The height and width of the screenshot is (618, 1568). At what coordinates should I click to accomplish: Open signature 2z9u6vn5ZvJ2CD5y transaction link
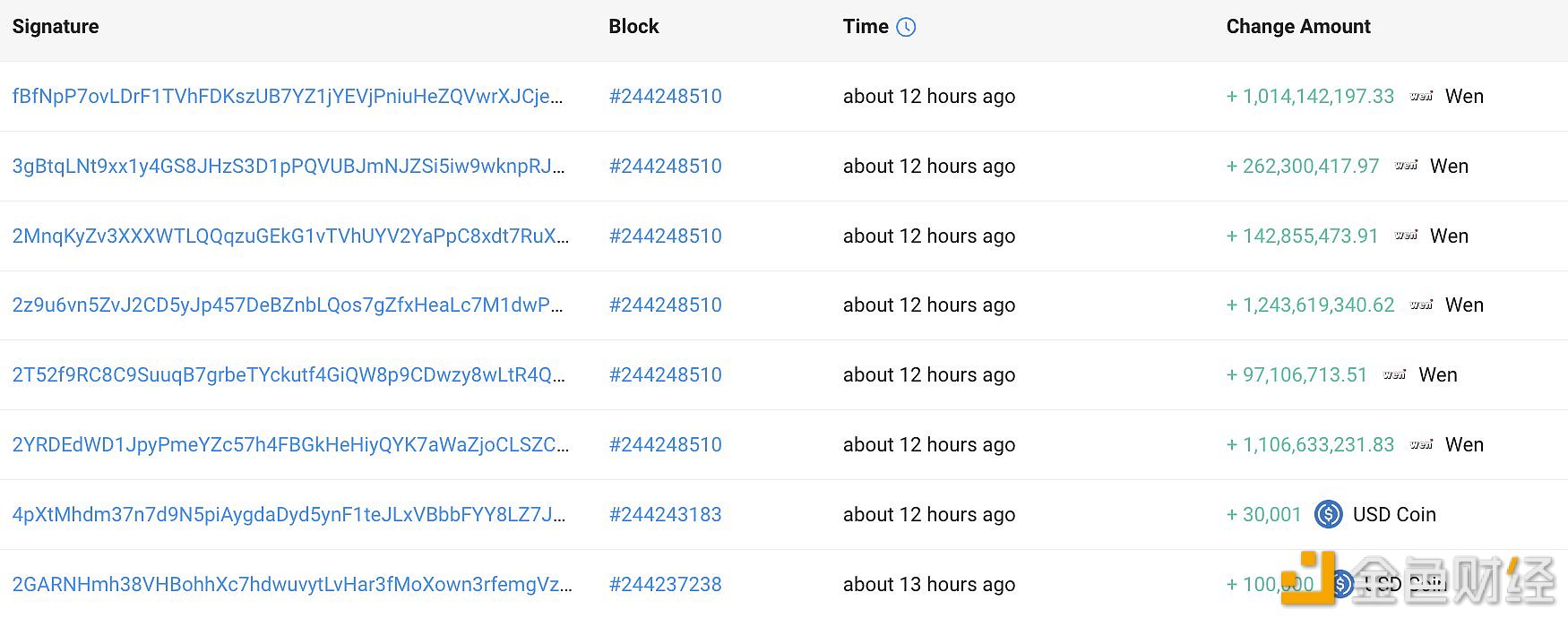tap(288, 305)
